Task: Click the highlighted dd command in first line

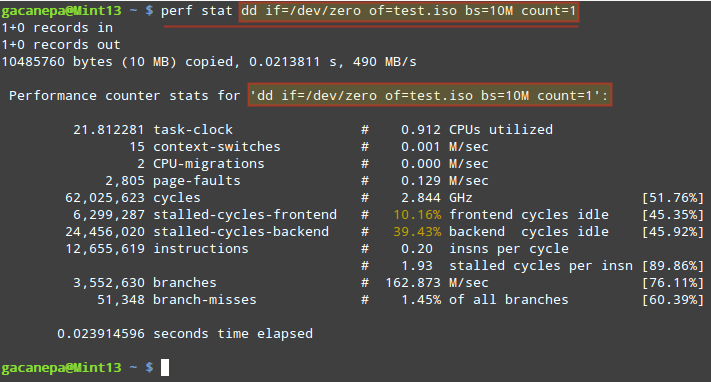Action: pos(409,11)
